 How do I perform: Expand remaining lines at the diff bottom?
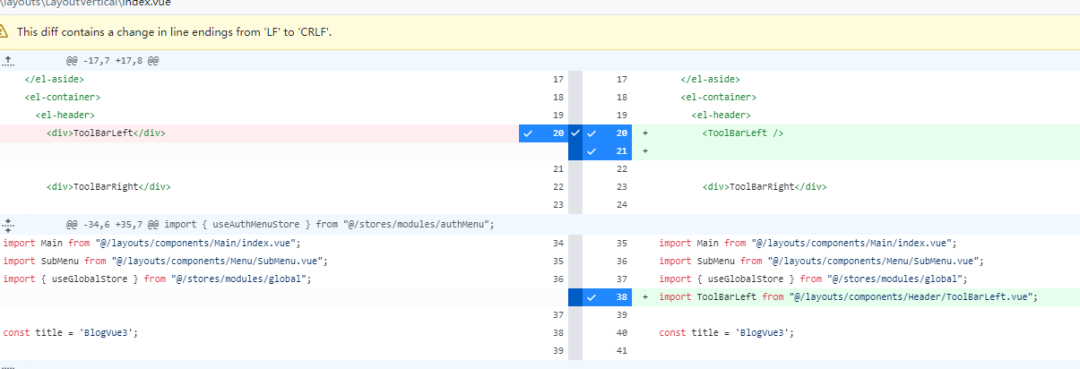tap(8, 366)
